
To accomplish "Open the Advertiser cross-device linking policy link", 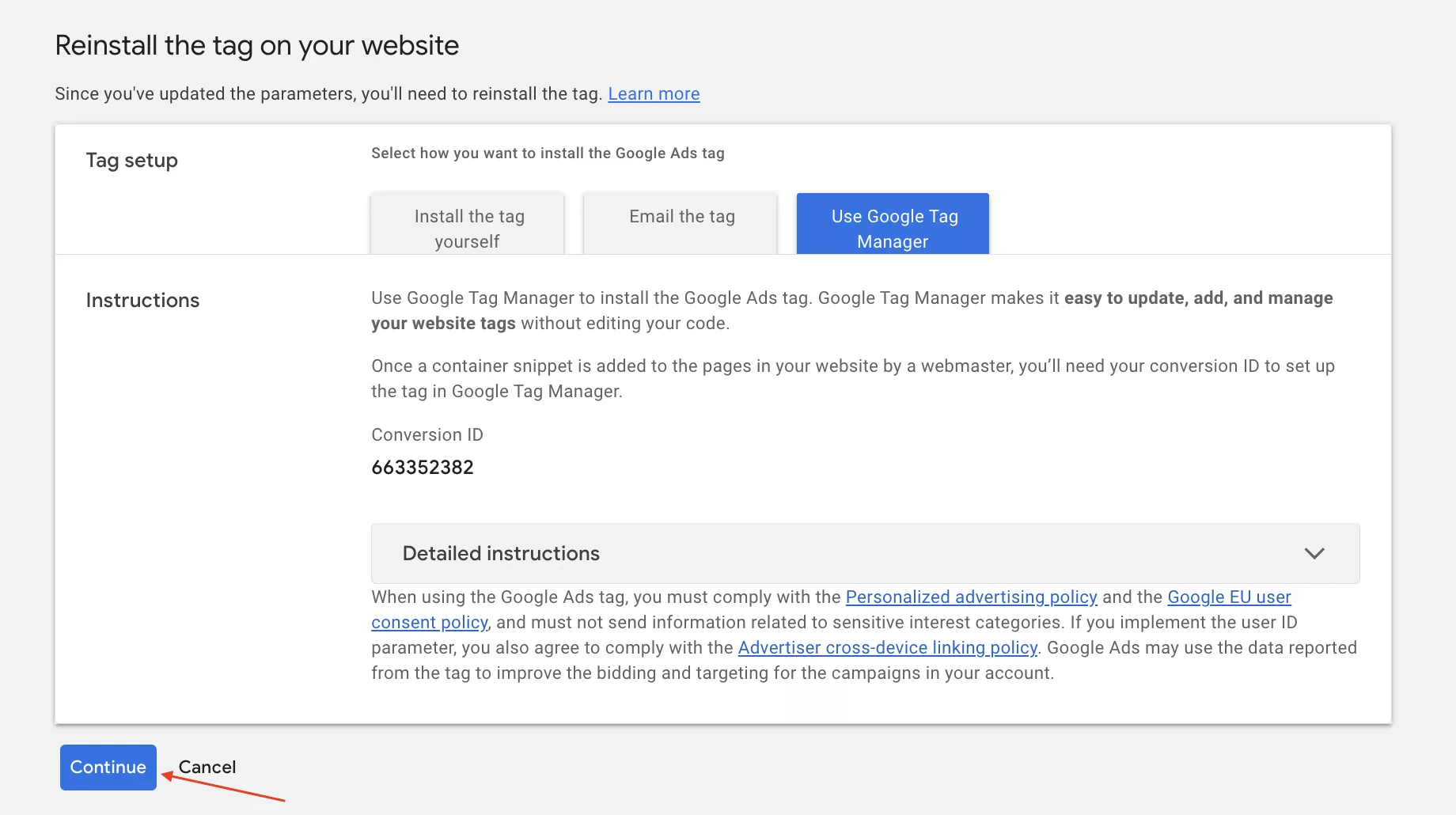I will [x=887, y=647].
